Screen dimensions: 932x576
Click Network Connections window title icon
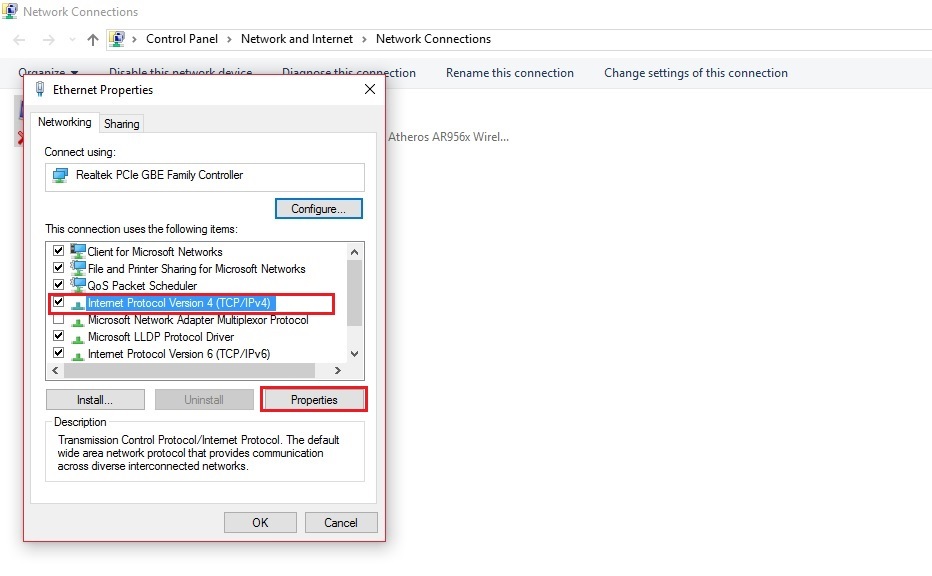point(10,11)
